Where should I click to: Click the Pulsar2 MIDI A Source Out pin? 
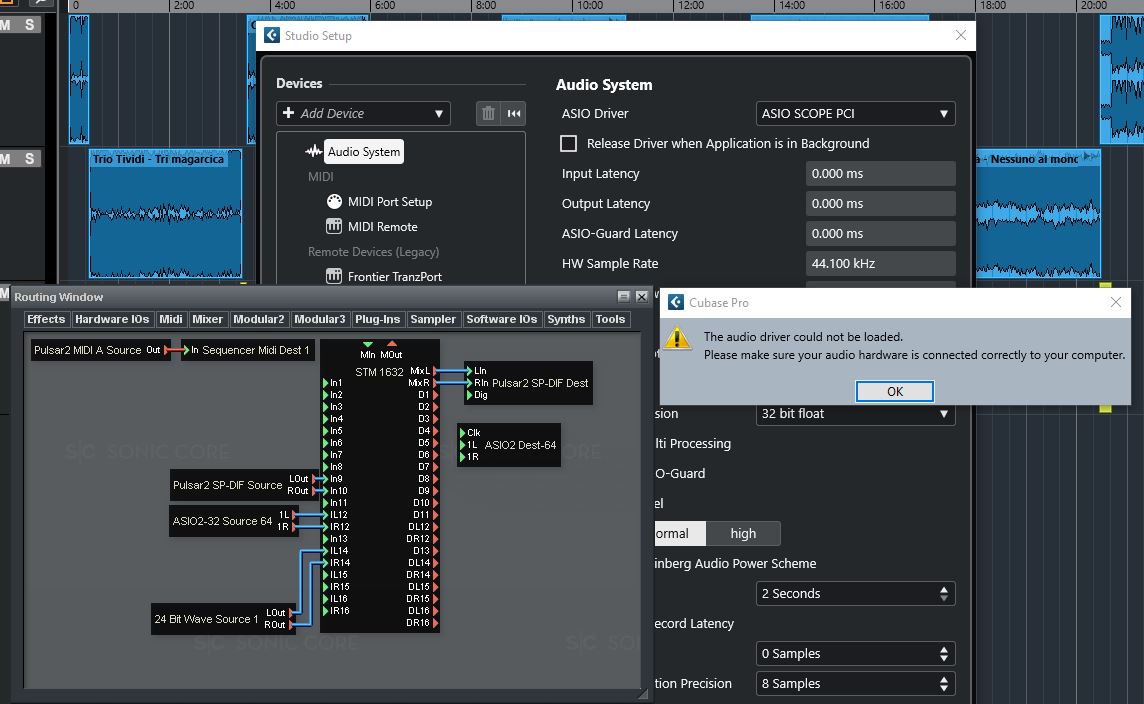click(167, 350)
